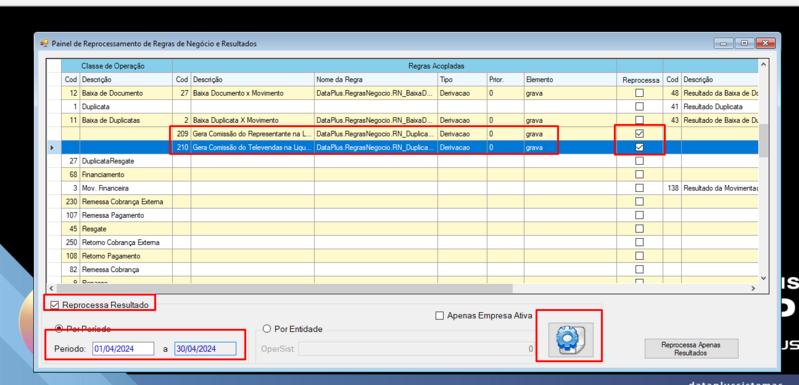Click Gera Comissão do Televendas rule cell

pyautogui.click(x=252, y=148)
